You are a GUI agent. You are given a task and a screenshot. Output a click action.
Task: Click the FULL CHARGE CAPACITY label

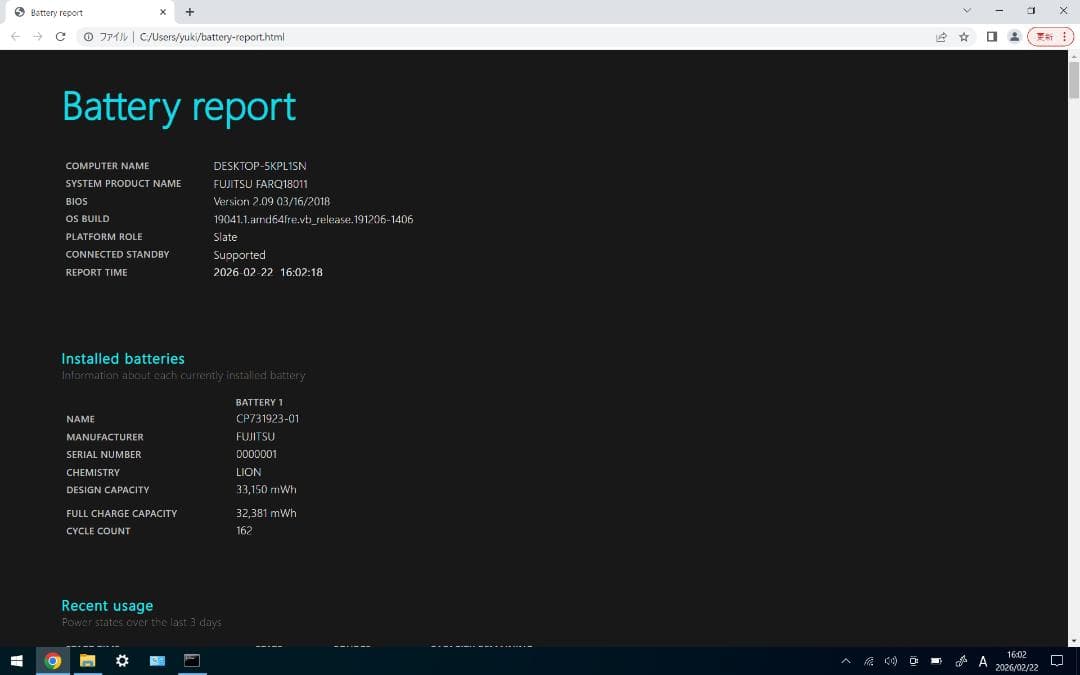pos(121,513)
